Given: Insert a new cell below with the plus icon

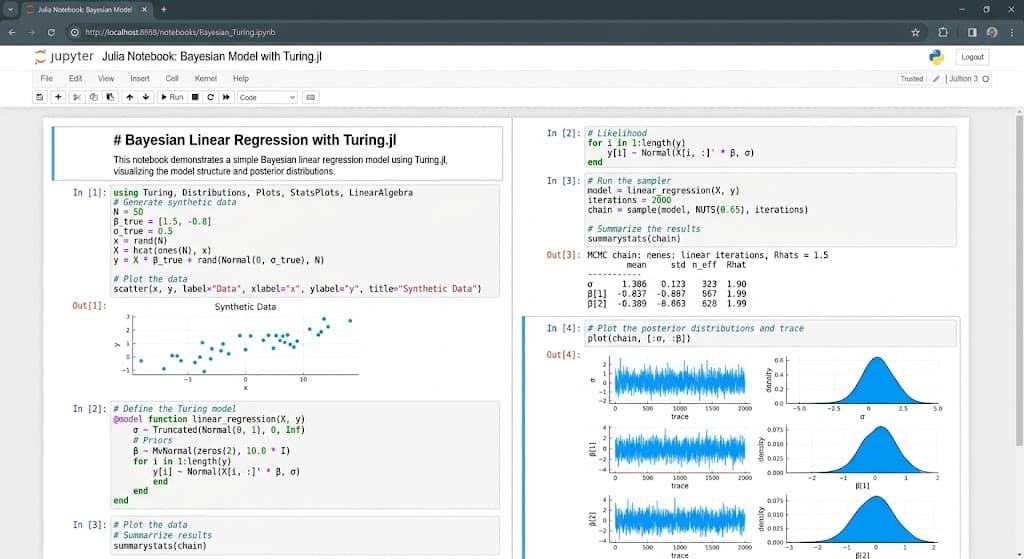Looking at the screenshot, I should [x=58, y=97].
